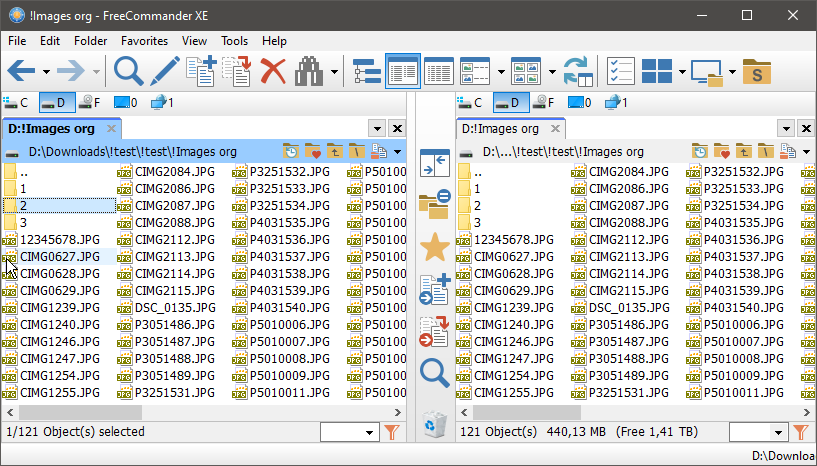Click the orange star favorites icon

(x=435, y=247)
